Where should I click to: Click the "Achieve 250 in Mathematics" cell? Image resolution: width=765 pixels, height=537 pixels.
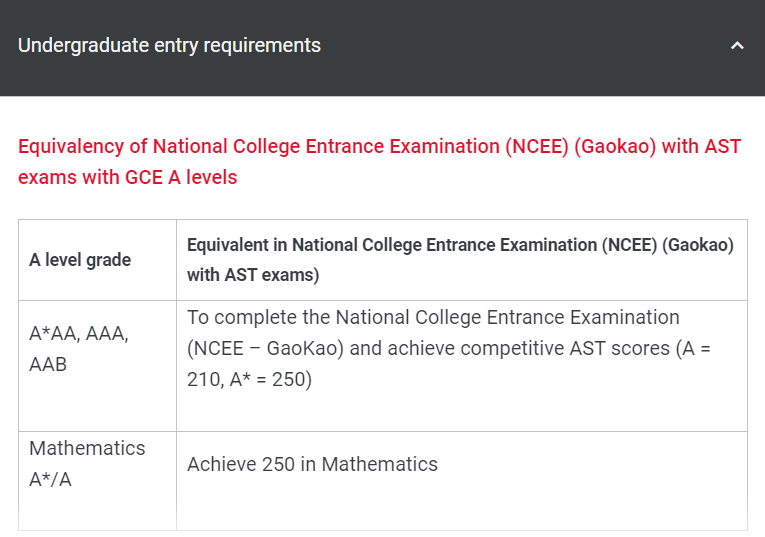[312, 464]
